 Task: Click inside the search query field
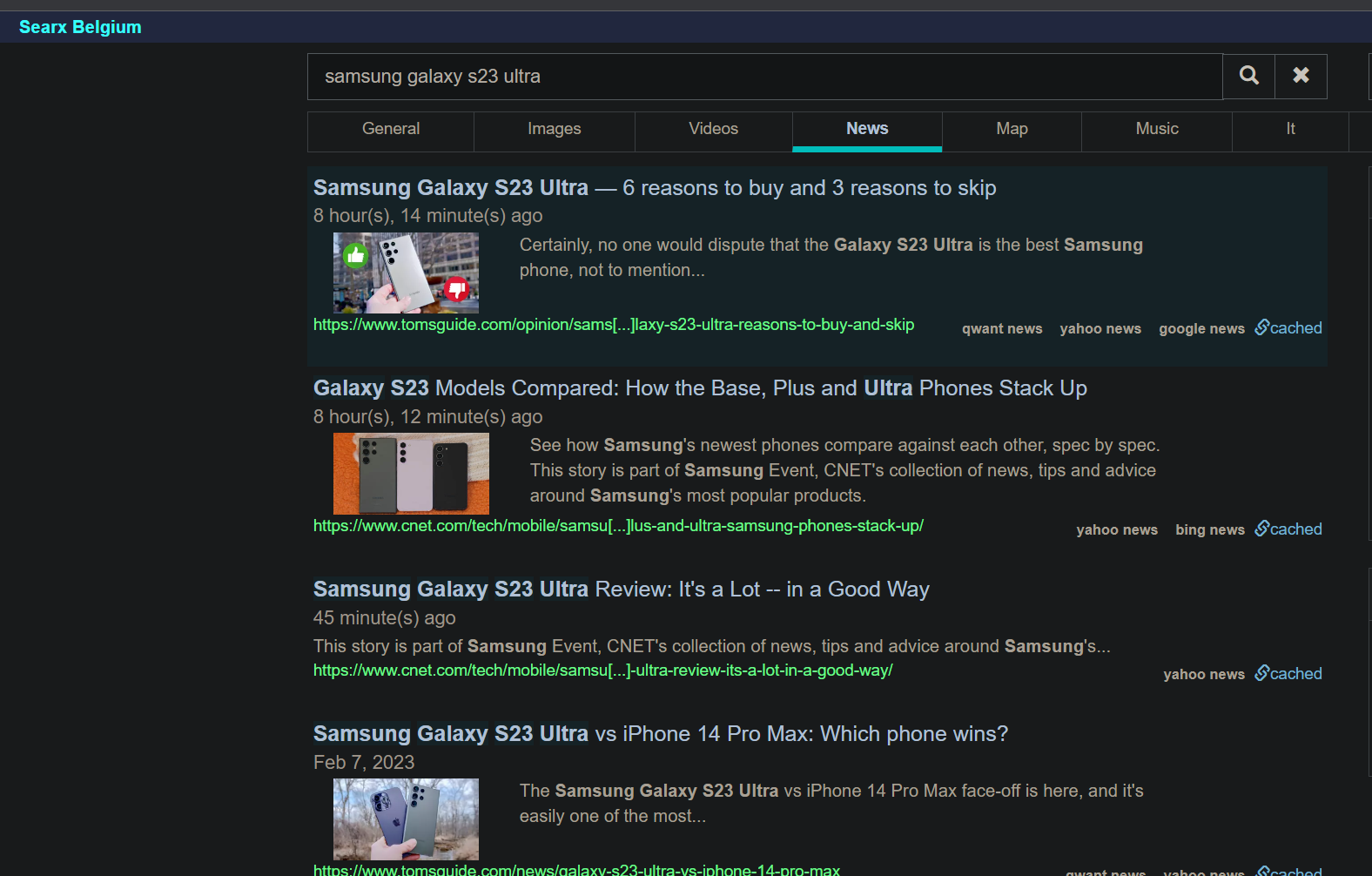tap(765, 77)
